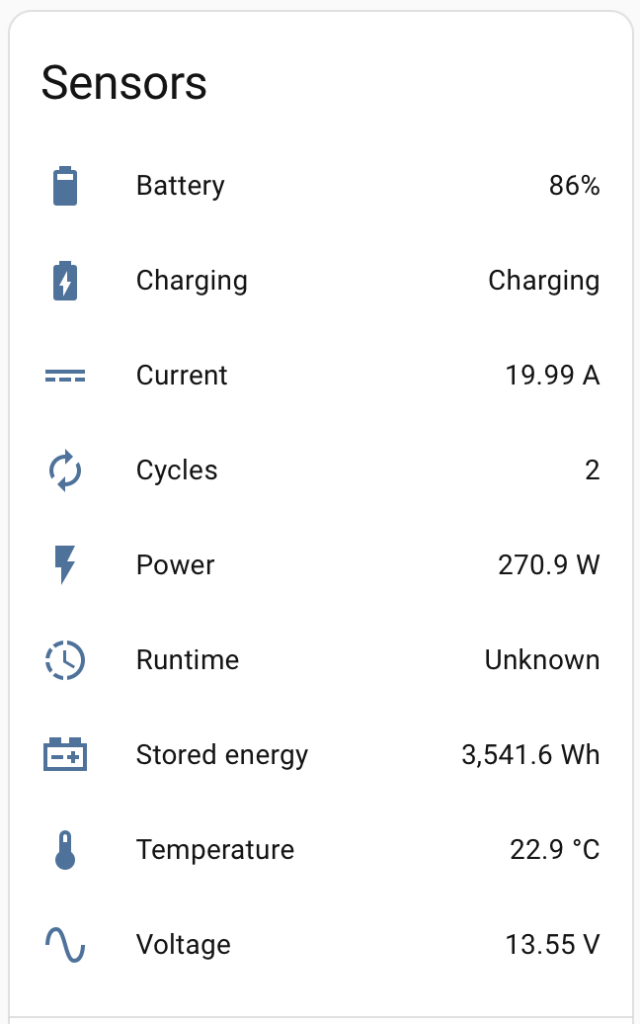Open the Battery sensor label
This screenshot has width=640, height=1024.
click(x=180, y=186)
